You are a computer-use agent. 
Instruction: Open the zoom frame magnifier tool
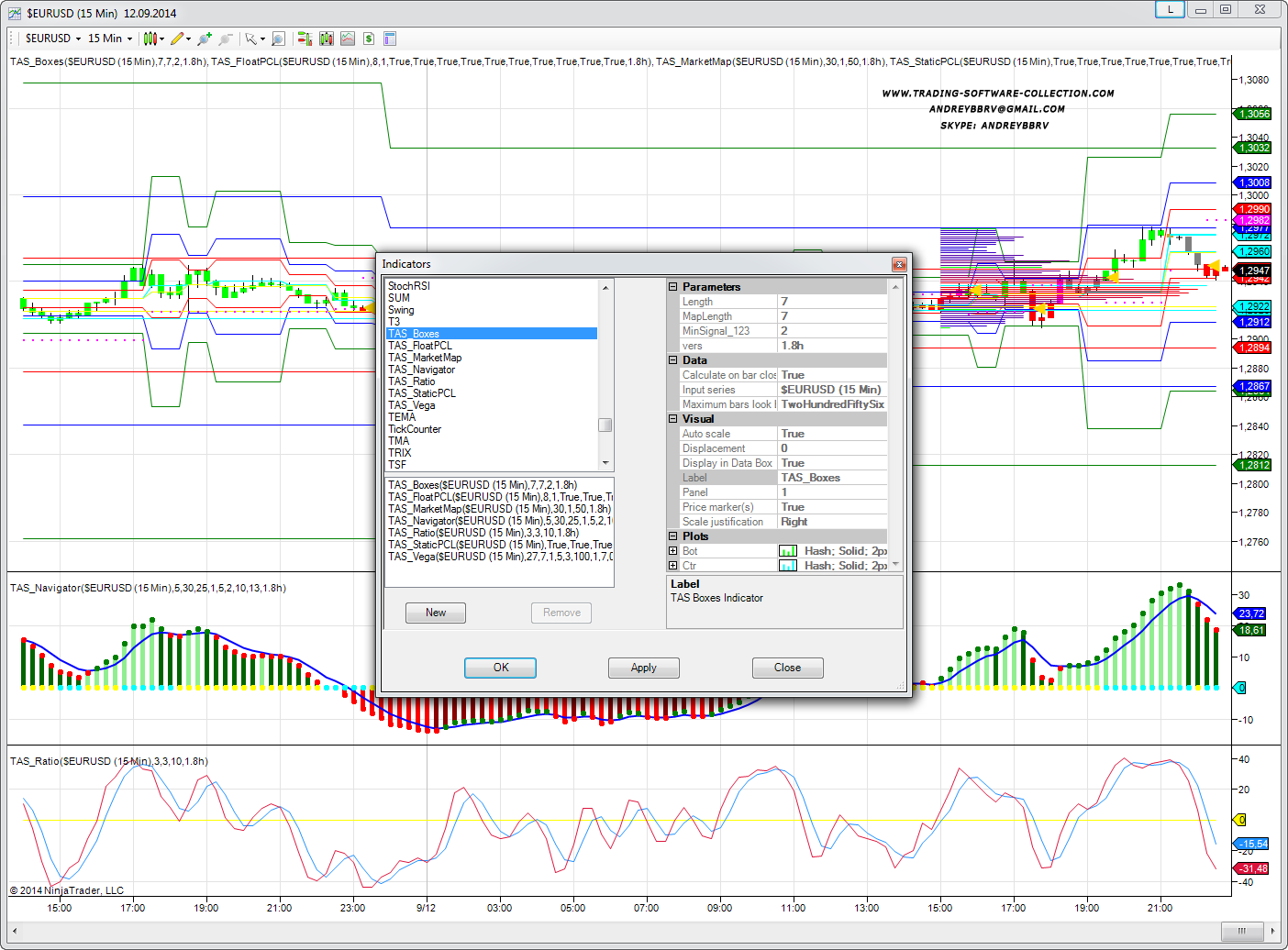pos(278,39)
